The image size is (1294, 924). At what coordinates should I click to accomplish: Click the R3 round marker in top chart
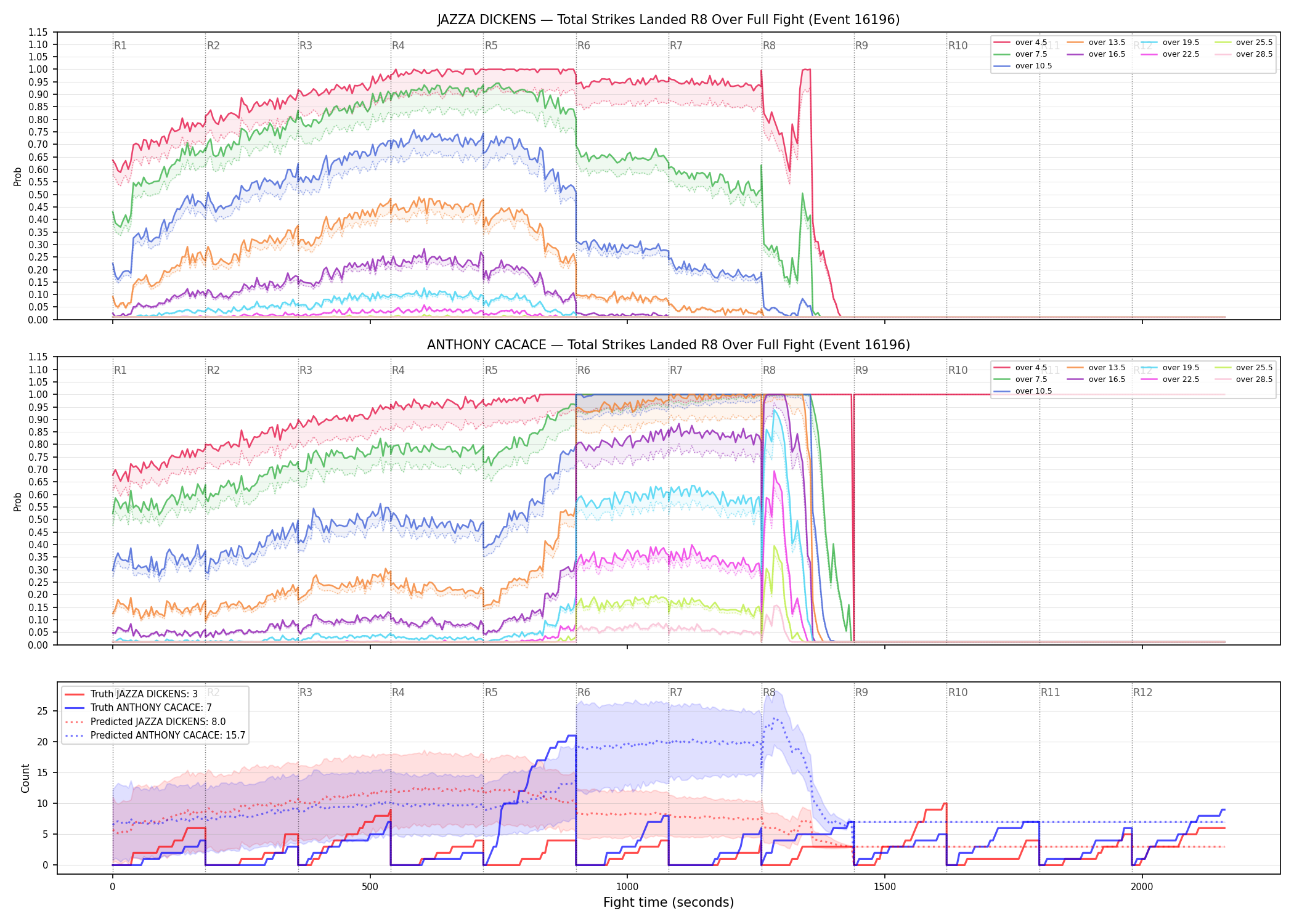tap(306, 46)
